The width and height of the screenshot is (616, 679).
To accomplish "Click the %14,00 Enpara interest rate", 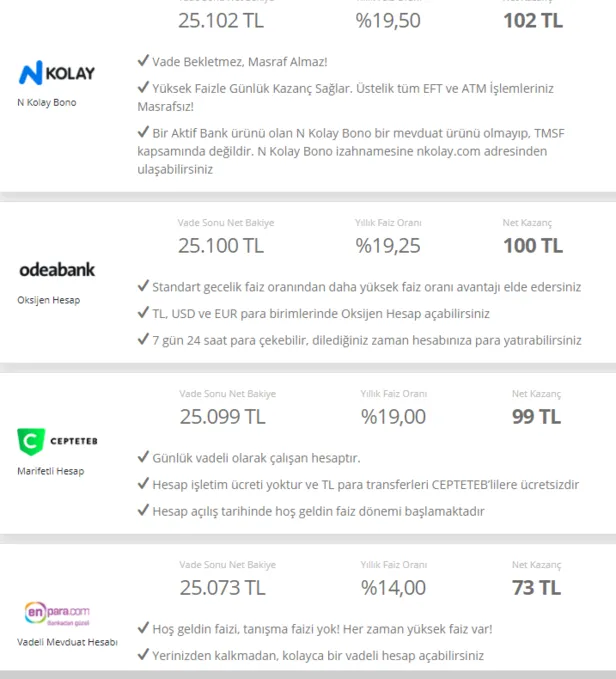I will (x=393, y=587).
